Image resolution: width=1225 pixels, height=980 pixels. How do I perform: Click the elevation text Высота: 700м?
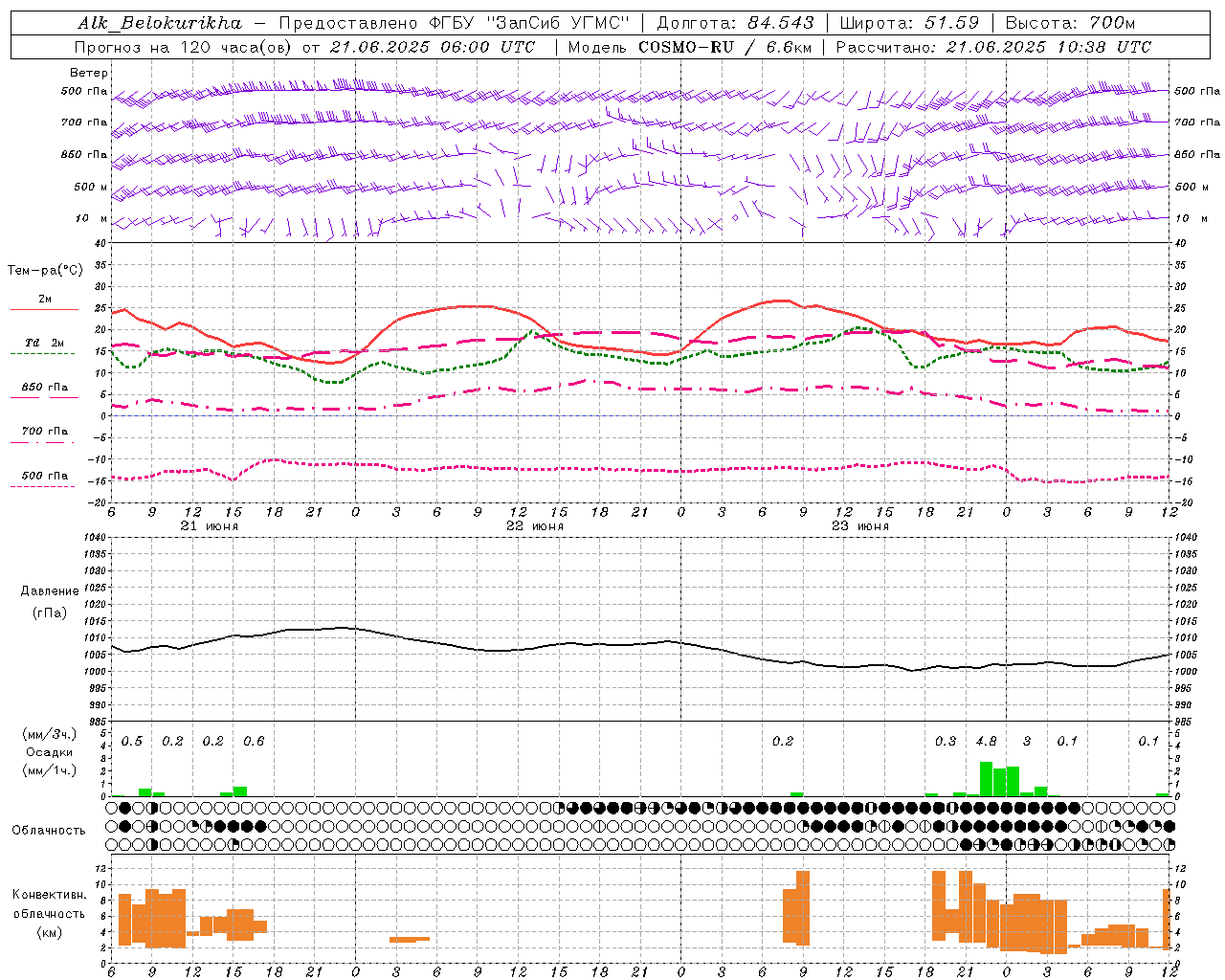click(1070, 23)
